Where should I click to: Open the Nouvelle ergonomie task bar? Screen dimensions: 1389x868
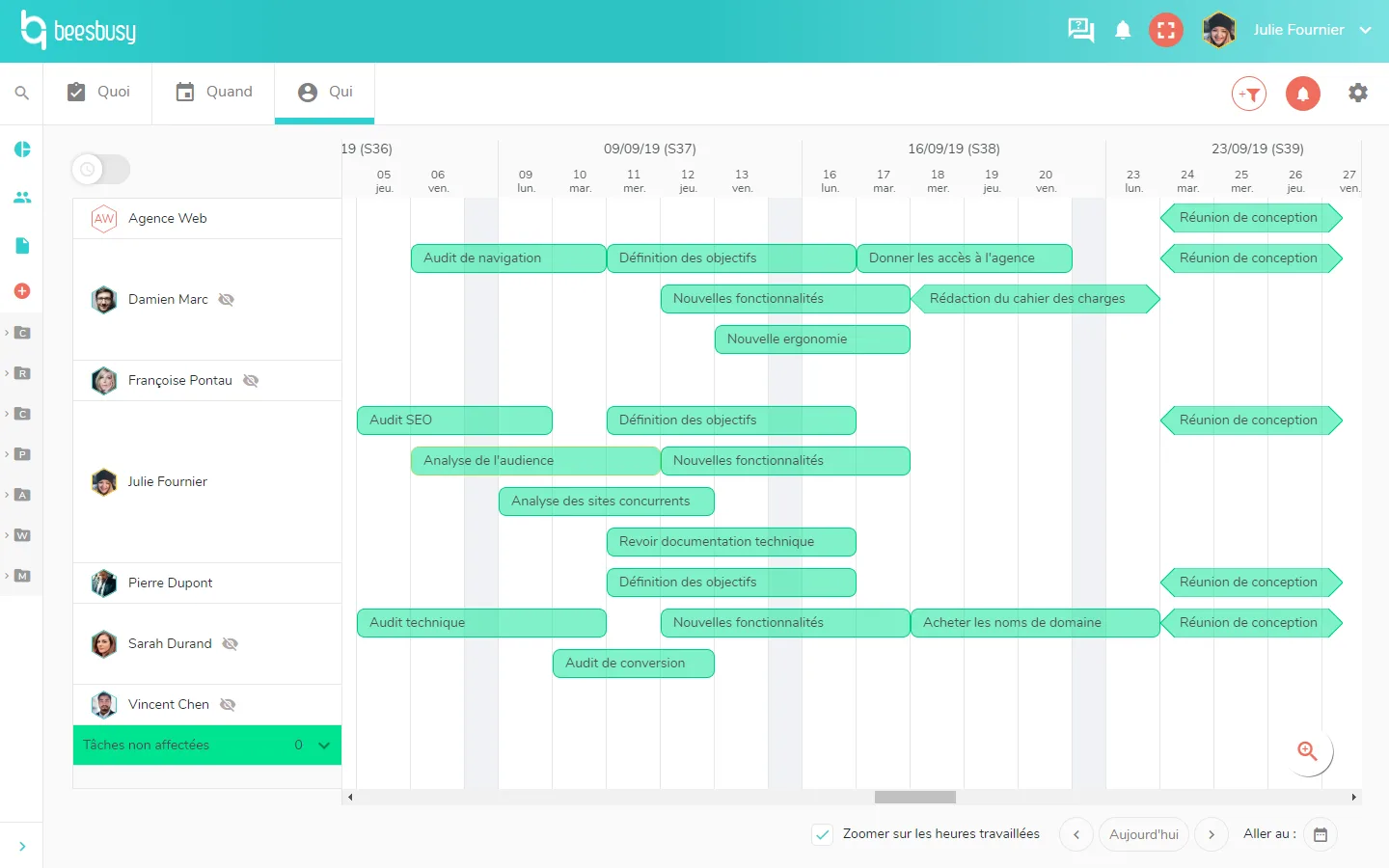click(812, 339)
